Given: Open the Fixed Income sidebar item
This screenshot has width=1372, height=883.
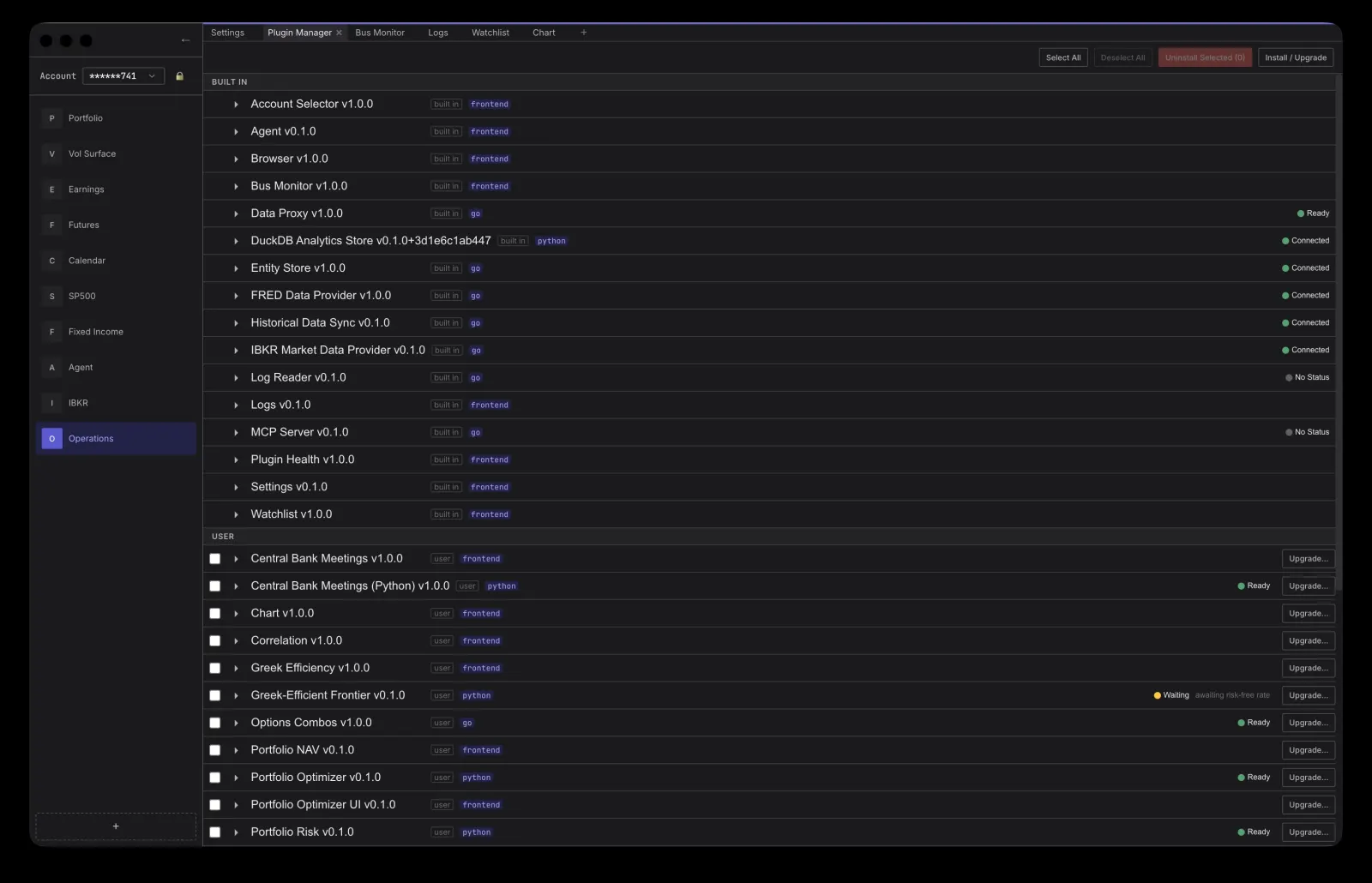Looking at the screenshot, I should (x=116, y=332).
